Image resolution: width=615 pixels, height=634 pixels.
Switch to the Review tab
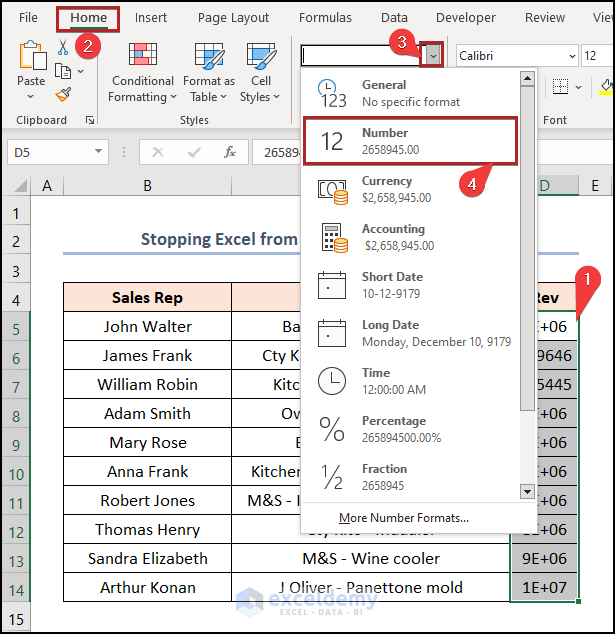pos(545,18)
